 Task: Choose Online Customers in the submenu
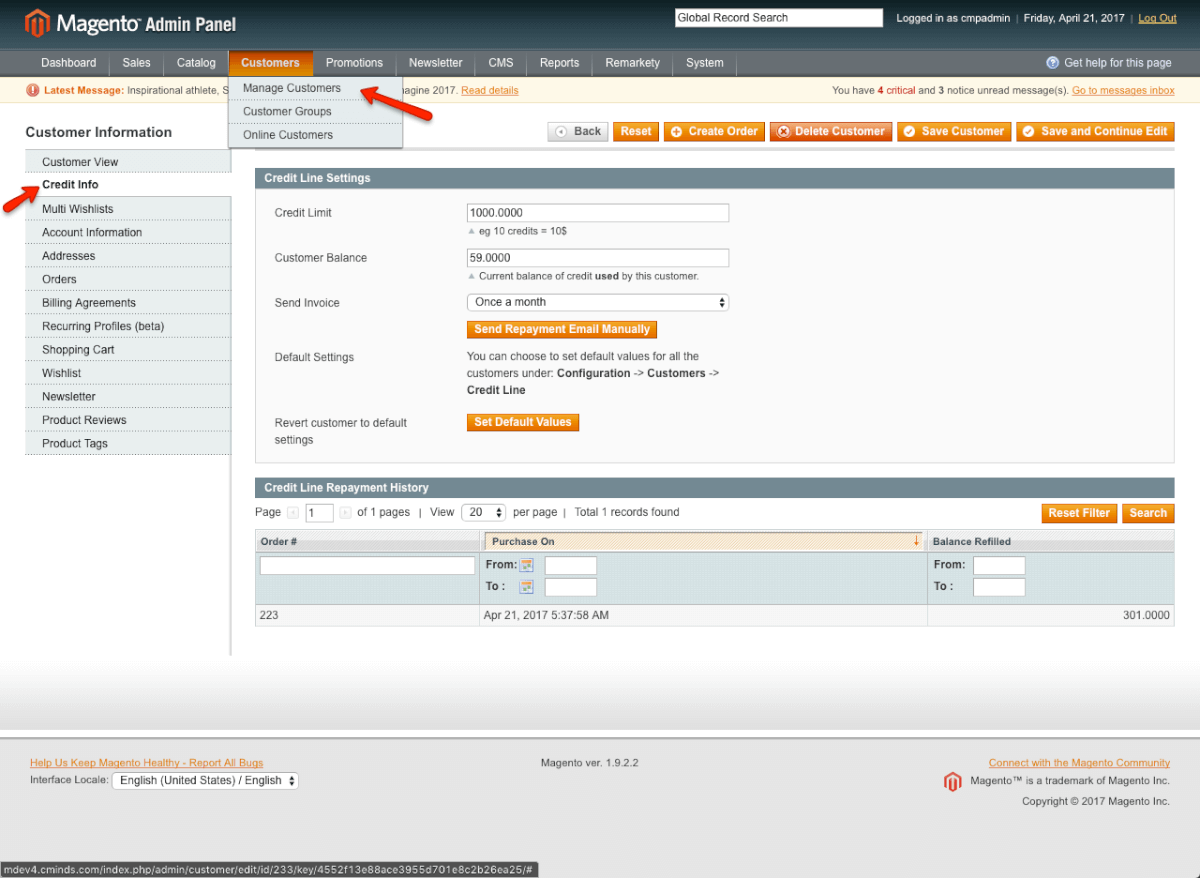288,135
